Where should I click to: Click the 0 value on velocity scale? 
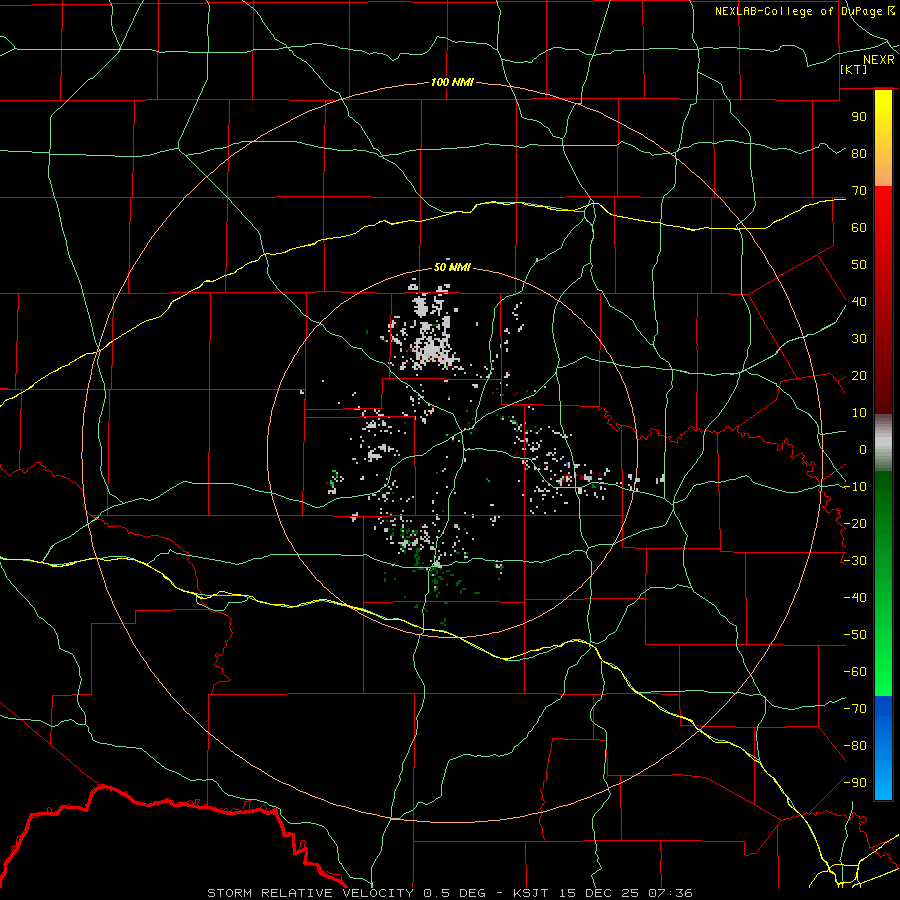click(863, 449)
